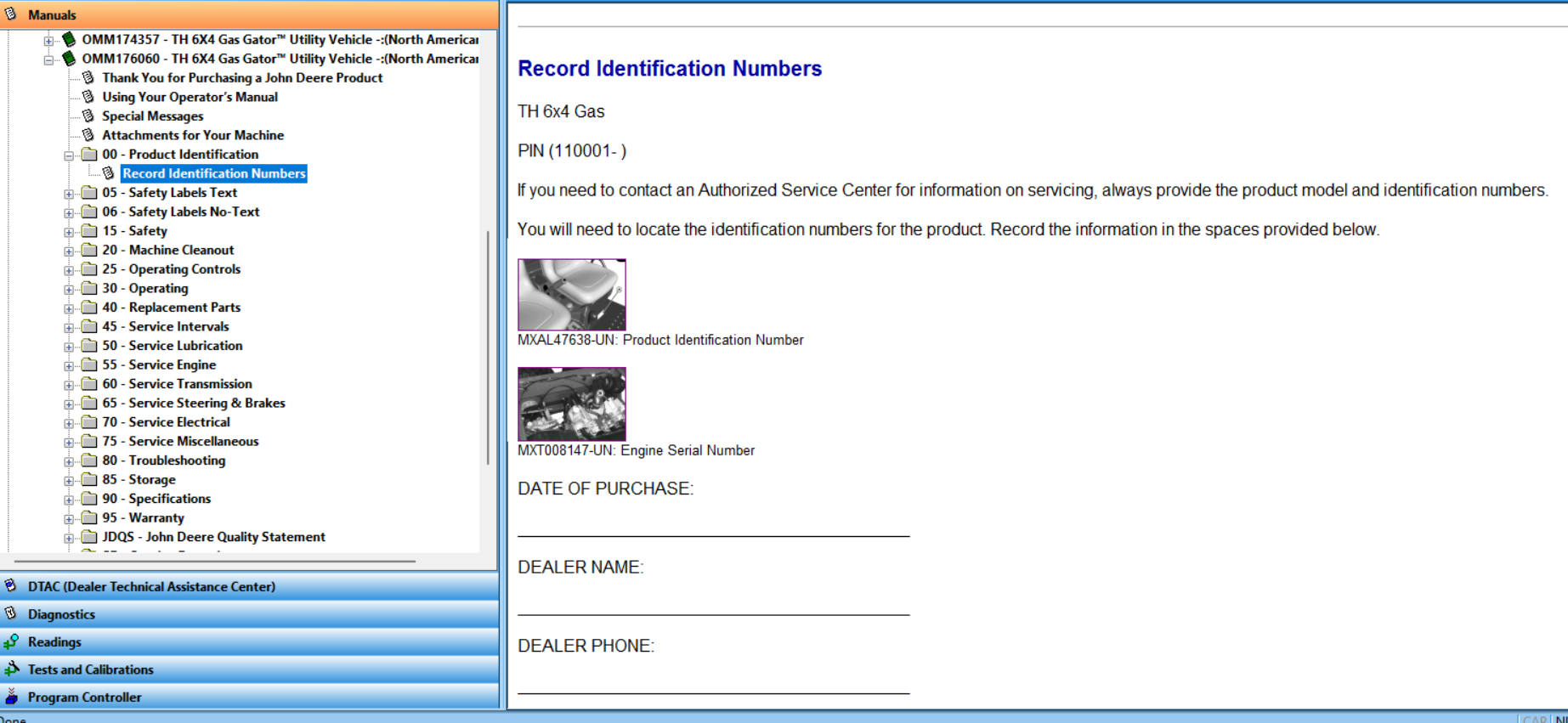Click folder icon of 55 - Service Engine
Viewport: 1568px width, 723px height.
pyautogui.click(x=89, y=364)
